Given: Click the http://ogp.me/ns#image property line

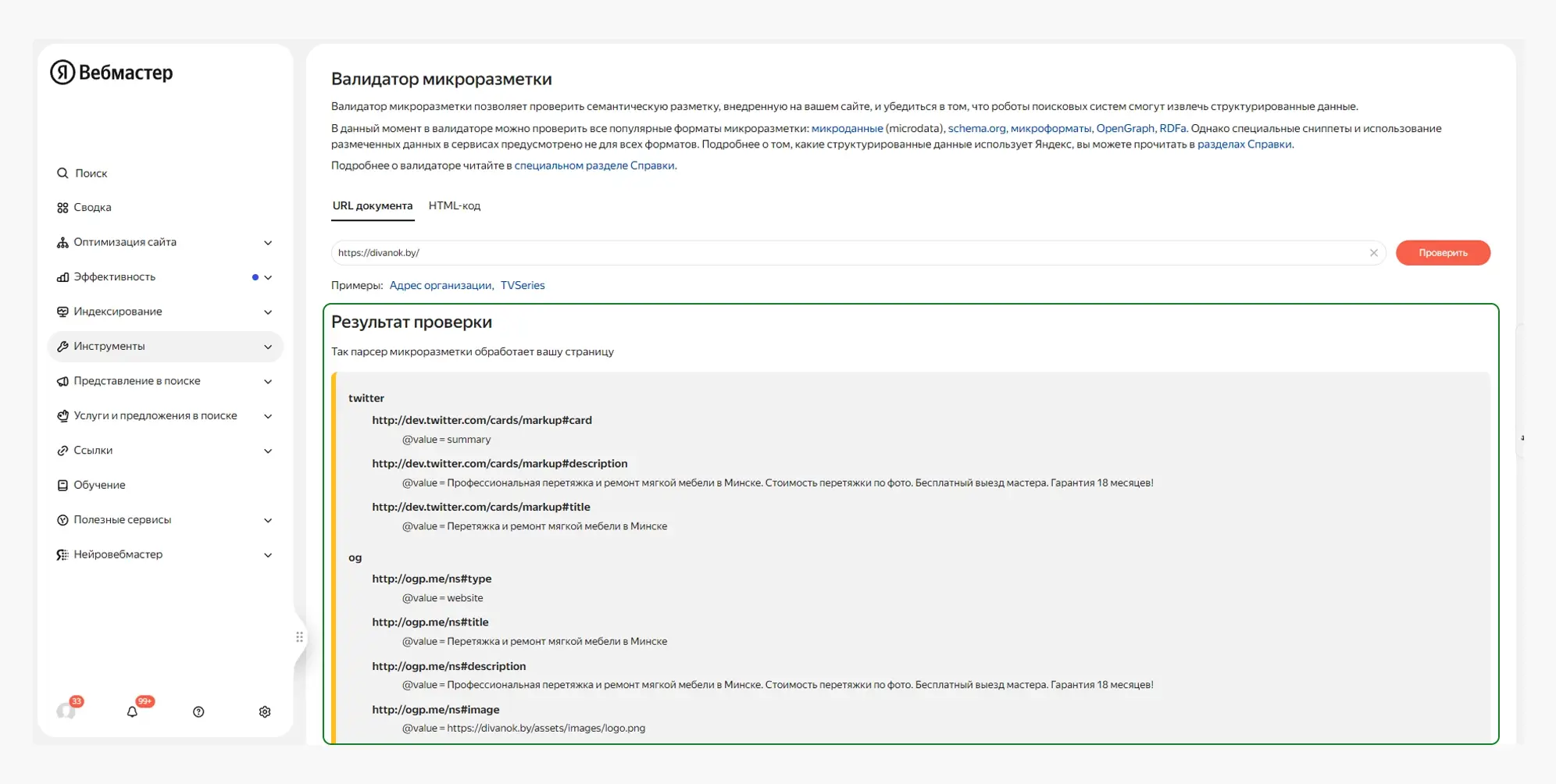Looking at the screenshot, I should pyautogui.click(x=436, y=710).
